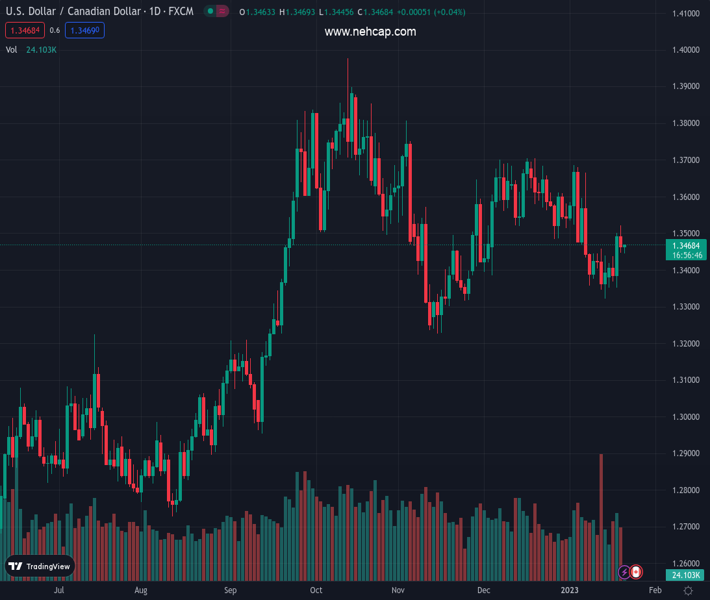Open chart settings gear icon

coord(688,591)
